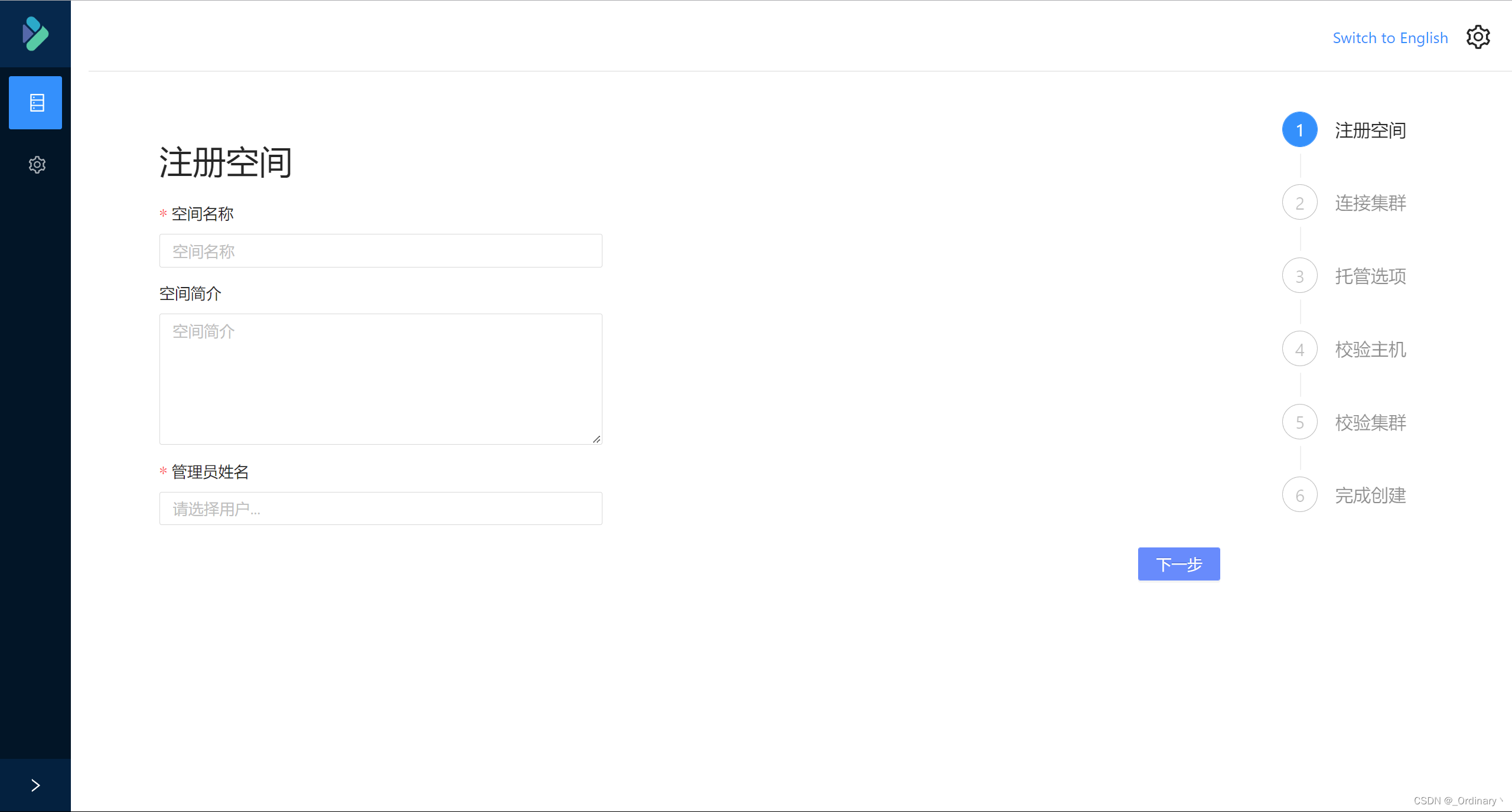This screenshot has height=812, width=1512.
Task: Toggle sidebar expand arrow at bottom-left
Action: pos(36,784)
